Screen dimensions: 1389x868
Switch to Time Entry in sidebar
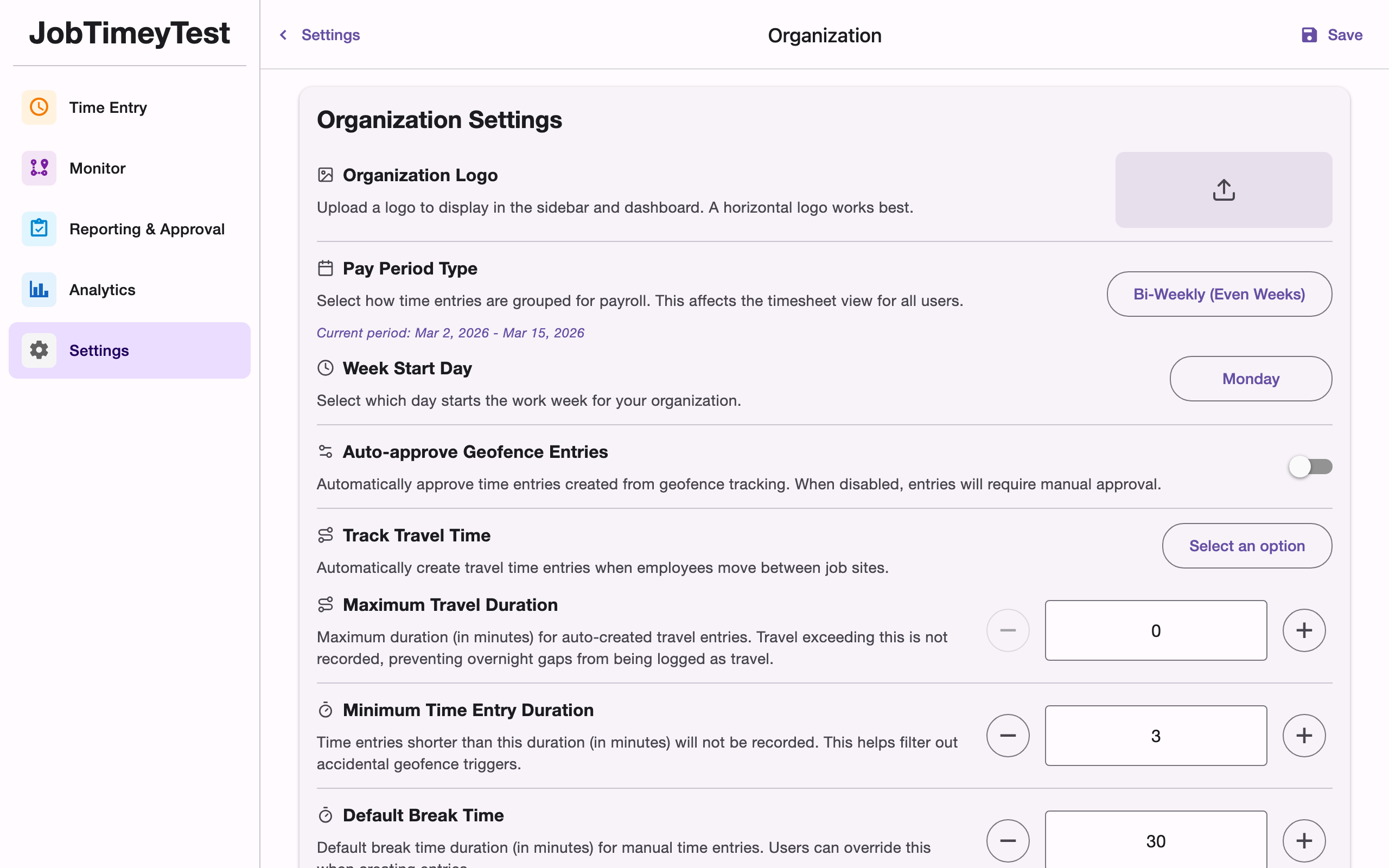108,107
